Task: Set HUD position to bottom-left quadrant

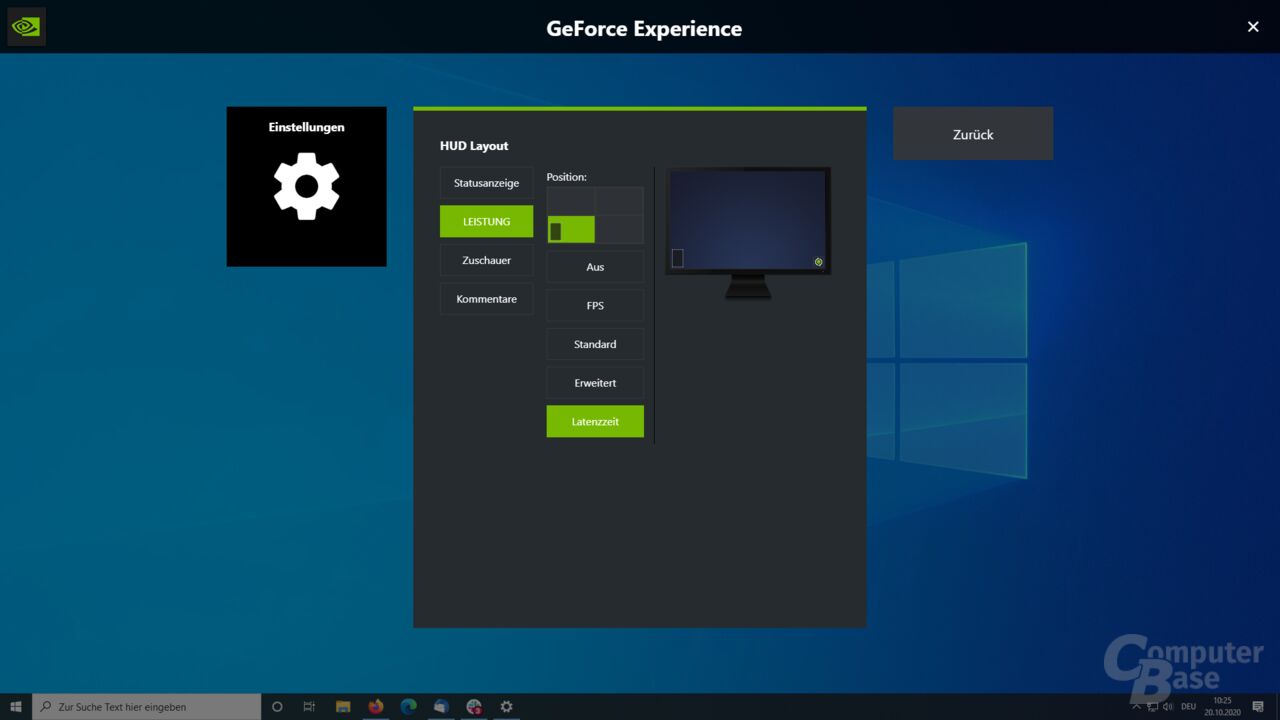Action: [x=571, y=229]
